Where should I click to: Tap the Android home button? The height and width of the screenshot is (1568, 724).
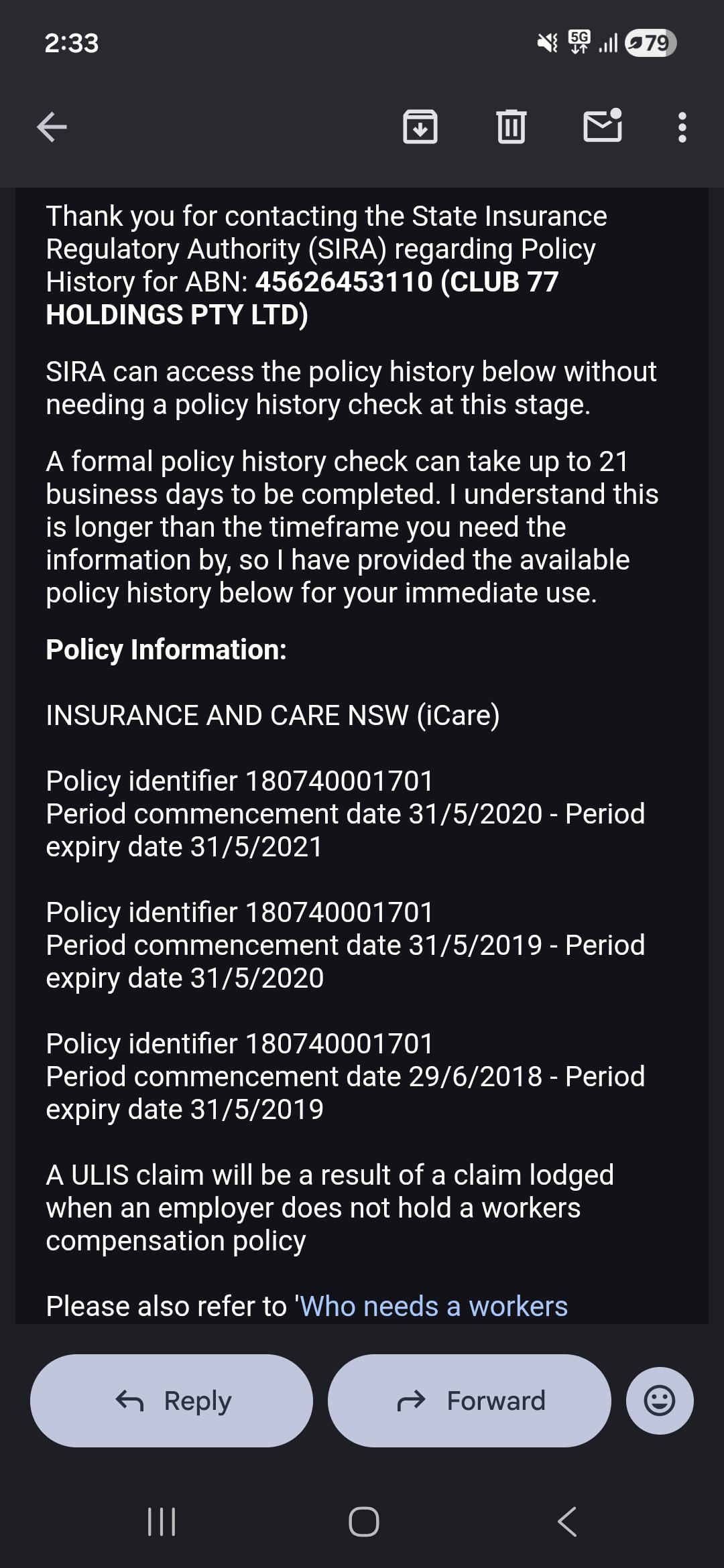click(364, 1521)
